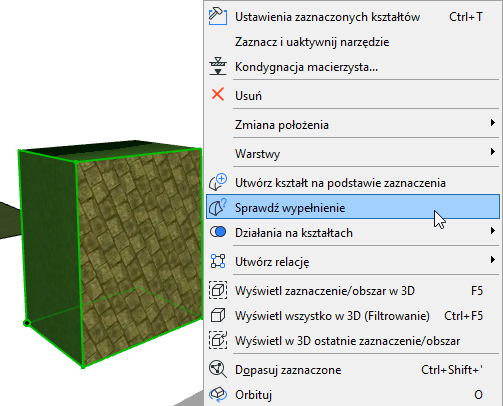Screen dimensions: 503x406
Task: Click the Ctrl+F5 shortcut label
Action: (463, 316)
